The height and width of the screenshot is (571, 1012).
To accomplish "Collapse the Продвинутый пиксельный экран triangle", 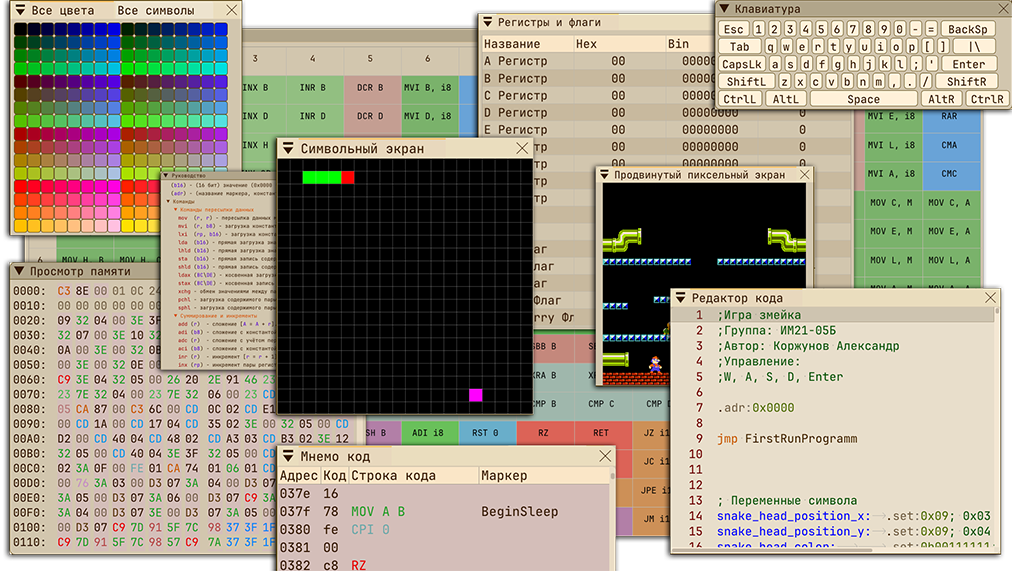I will pyautogui.click(x=605, y=175).
